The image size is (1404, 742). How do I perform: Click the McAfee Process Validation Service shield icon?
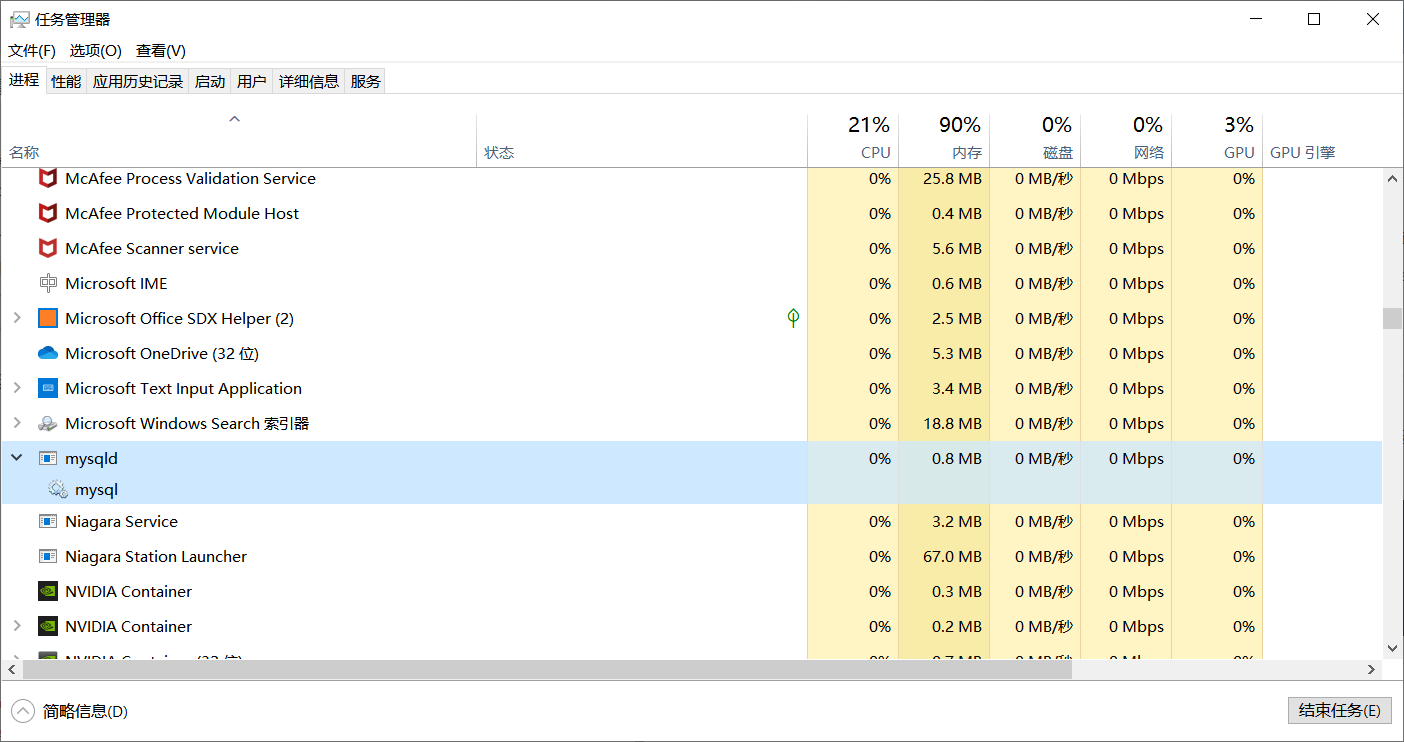[x=48, y=179]
